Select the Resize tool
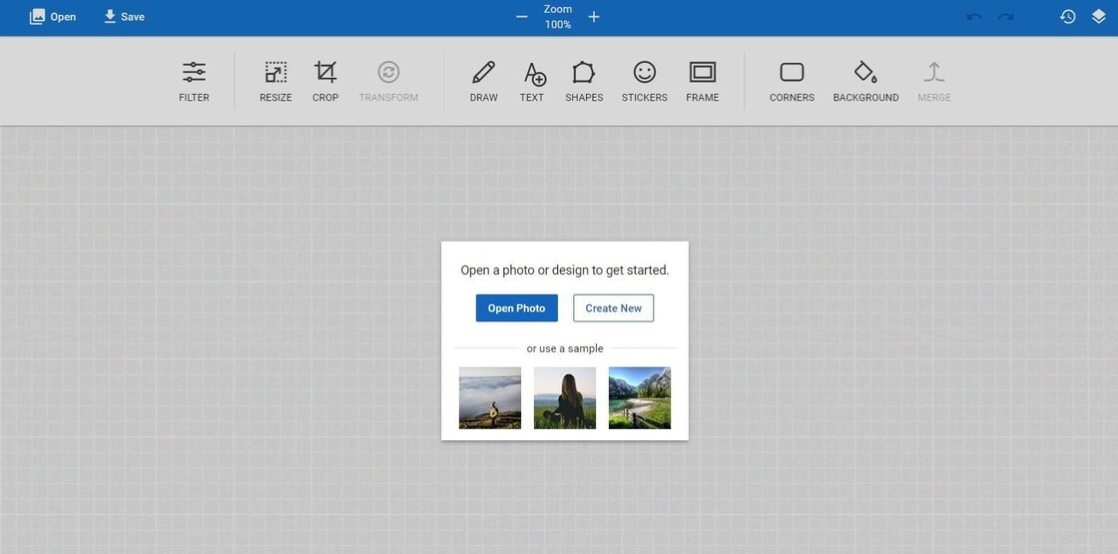Screen dimensions: 1118x554 pyautogui.click(x=275, y=81)
